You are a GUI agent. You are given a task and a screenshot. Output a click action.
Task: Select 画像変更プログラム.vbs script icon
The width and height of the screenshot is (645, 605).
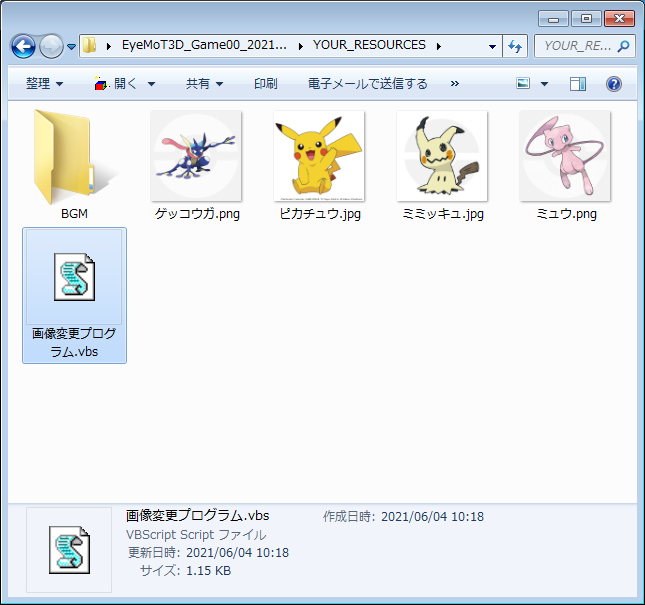[x=74, y=277]
